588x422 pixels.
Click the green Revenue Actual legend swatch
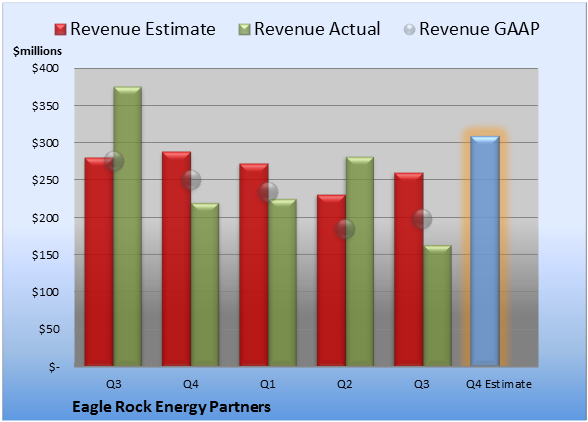(x=244, y=30)
